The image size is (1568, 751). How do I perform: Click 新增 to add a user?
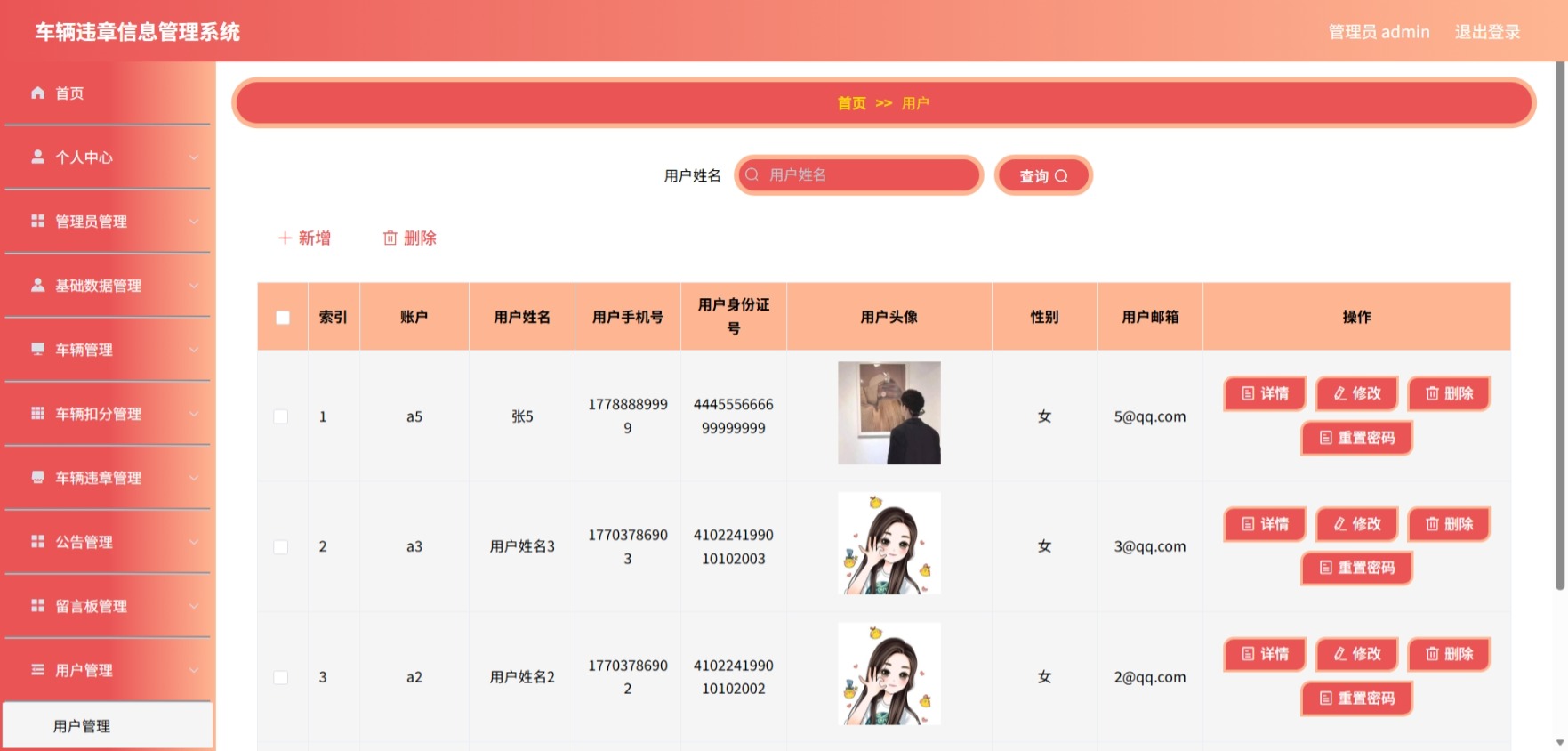pos(304,238)
